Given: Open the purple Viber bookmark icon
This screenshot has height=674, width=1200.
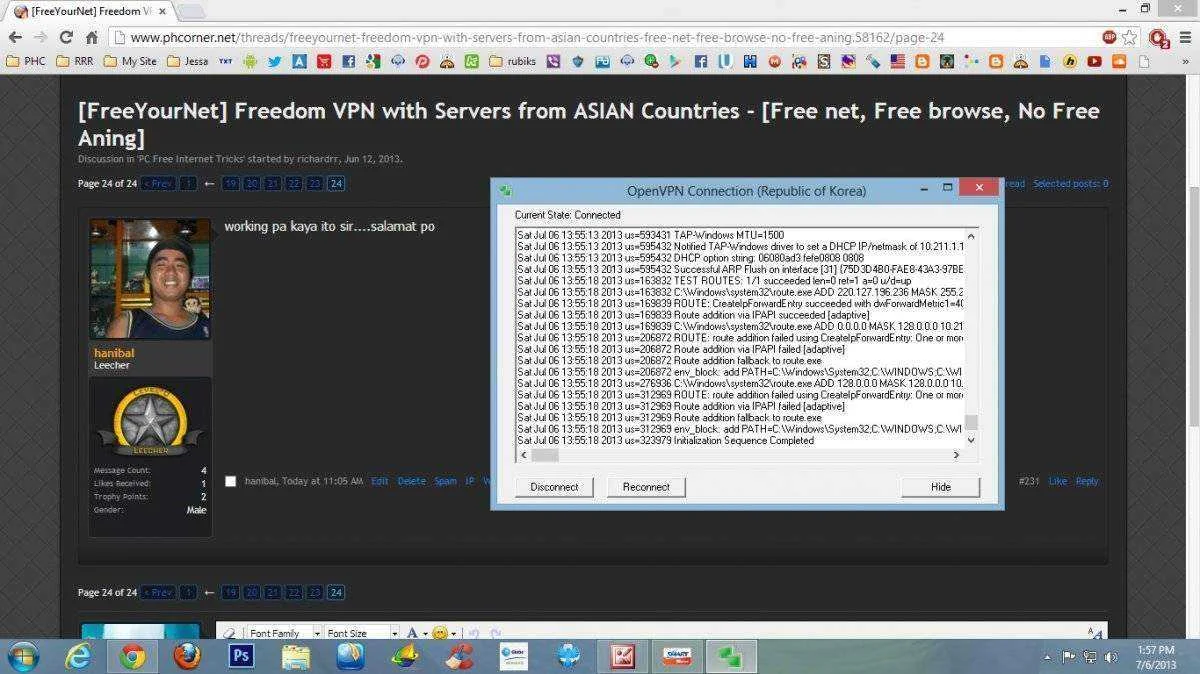Looking at the screenshot, I should pos(553,61).
